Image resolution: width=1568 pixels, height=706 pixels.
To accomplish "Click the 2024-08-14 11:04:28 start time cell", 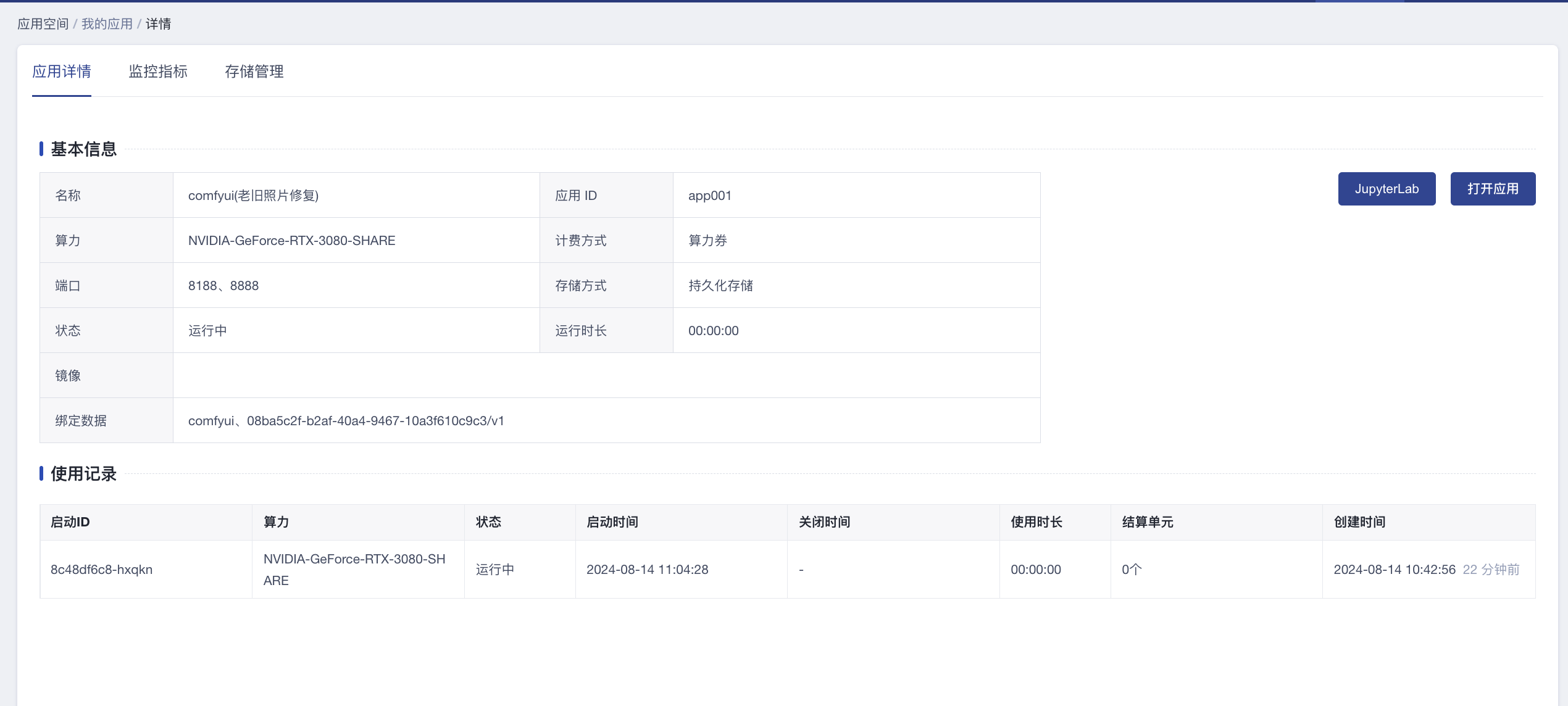I will pos(647,570).
